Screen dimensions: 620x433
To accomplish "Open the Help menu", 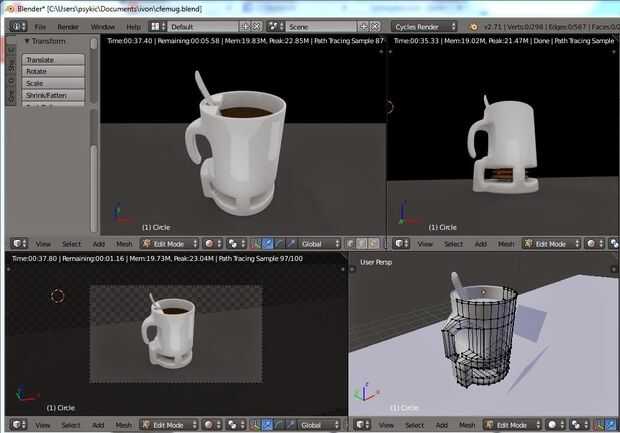I will (133, 27).
